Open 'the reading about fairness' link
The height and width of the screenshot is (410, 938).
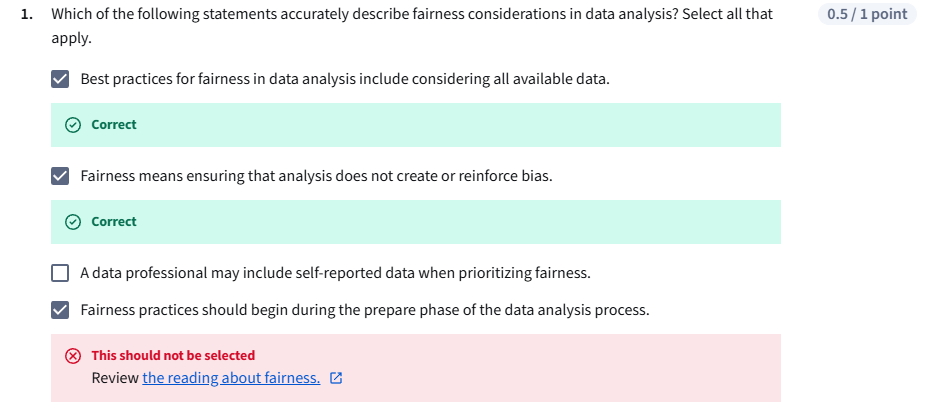coord(231,378)
